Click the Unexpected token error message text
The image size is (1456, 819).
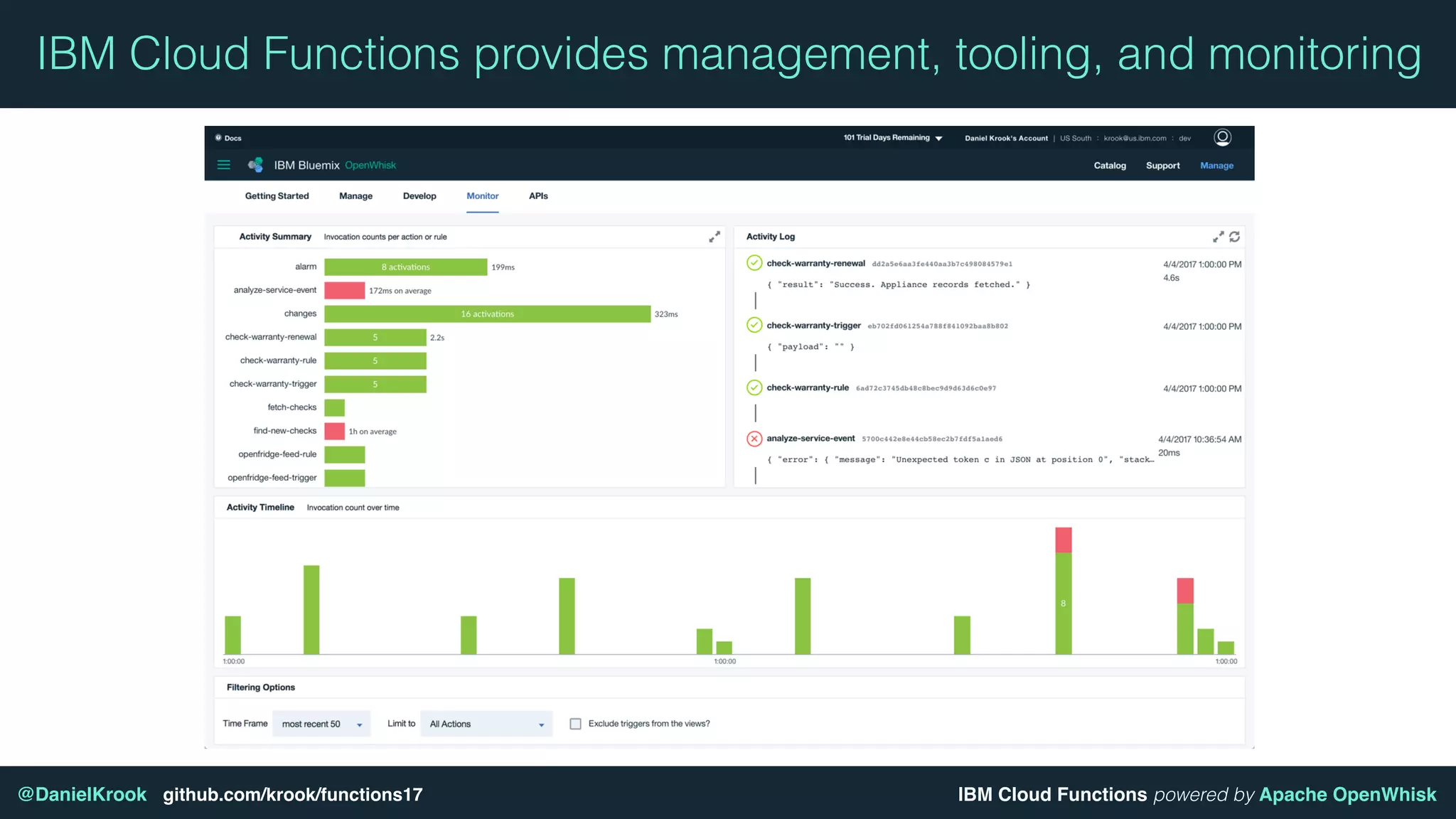(960, 460)
